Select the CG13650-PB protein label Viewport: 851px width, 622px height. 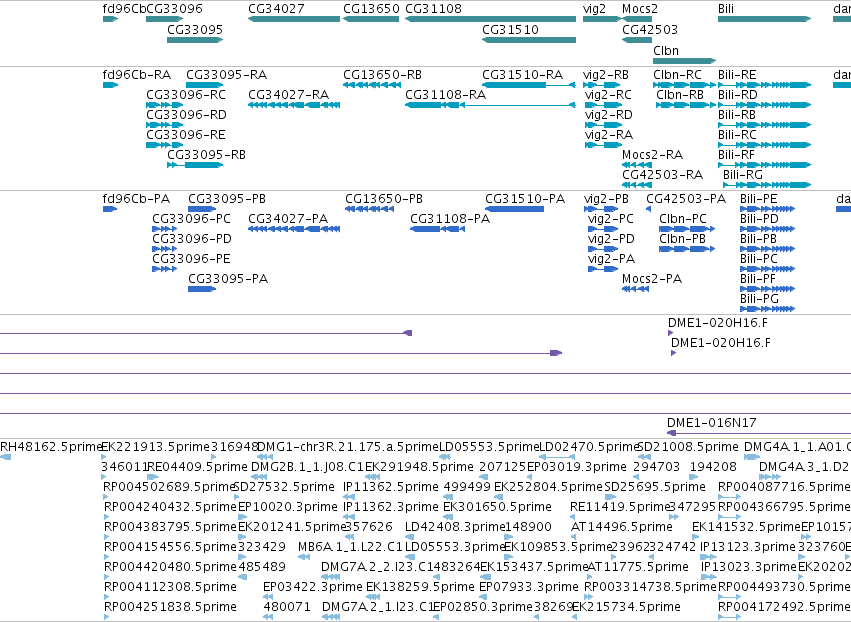384,199
